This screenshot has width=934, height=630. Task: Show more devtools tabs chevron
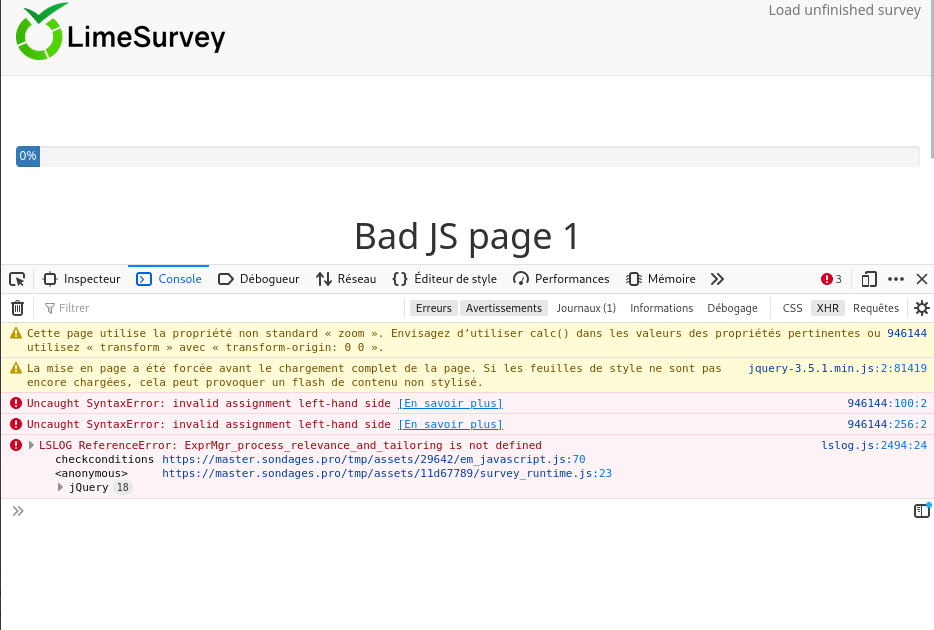click(x=717, y=279)
